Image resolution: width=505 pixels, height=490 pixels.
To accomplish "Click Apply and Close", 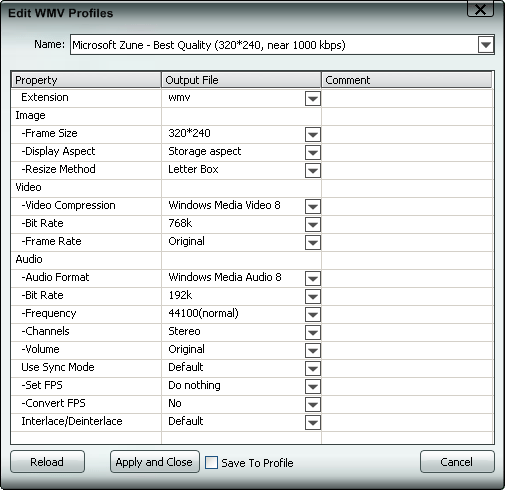I will tap(155, 462).
